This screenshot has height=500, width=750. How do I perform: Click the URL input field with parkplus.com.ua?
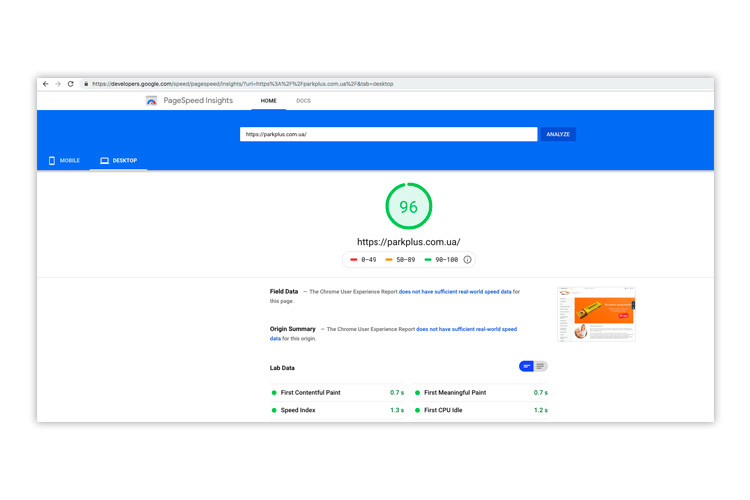coord(388,134)
